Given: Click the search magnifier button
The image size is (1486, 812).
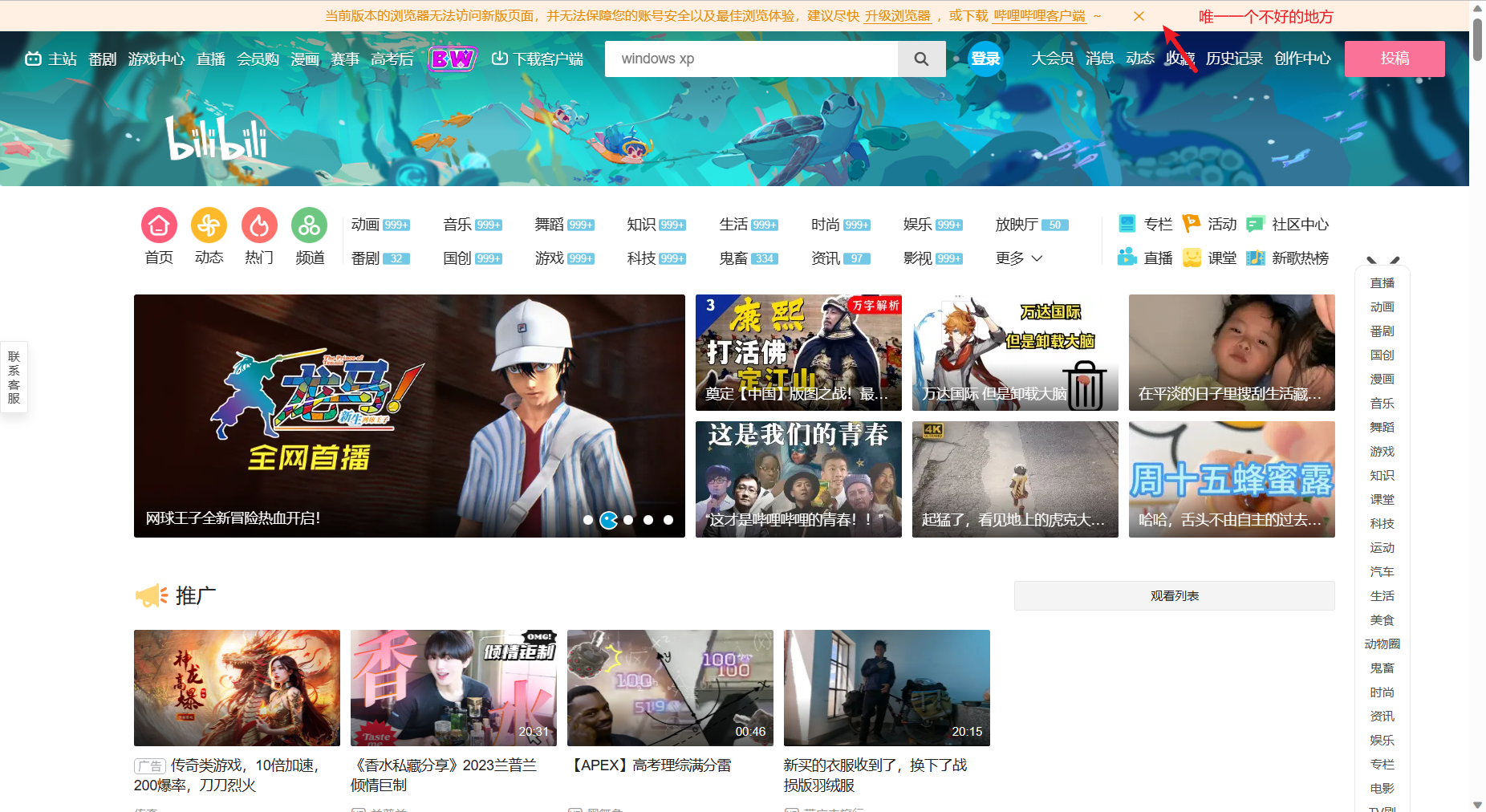Looking at the screenshot, I should pyautogui.click(x=921, y=59).
